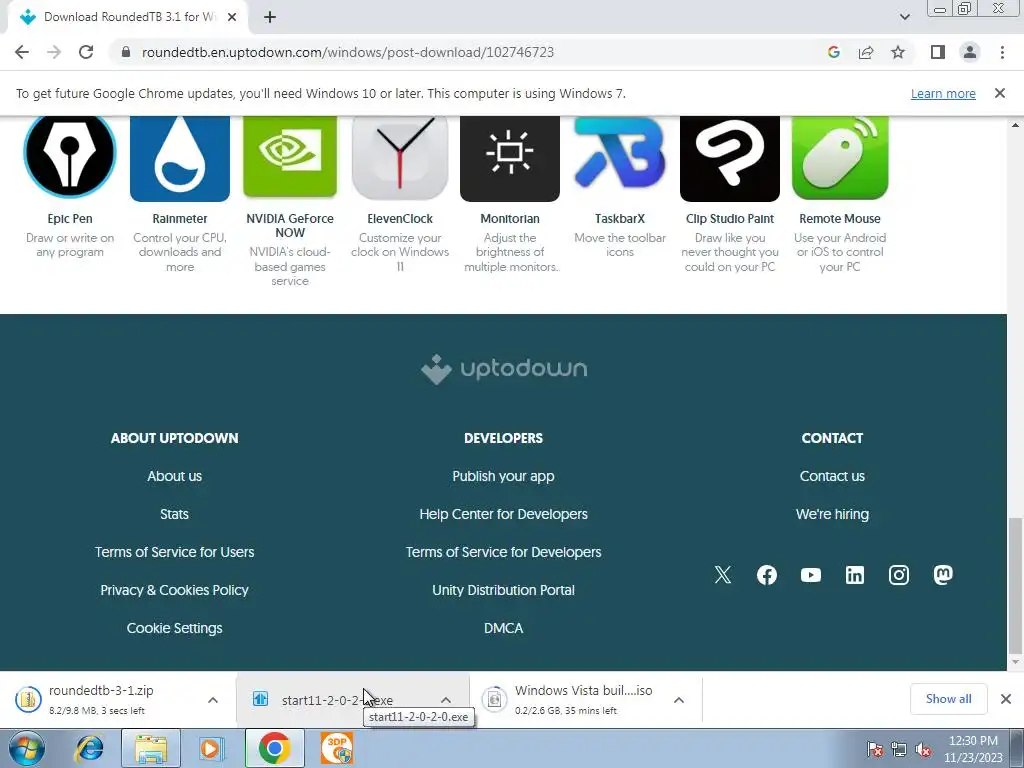Viewport: 1024px width, 768px height.
Task: Close the downloads shelf
Action: click(x=1006, y=699)
